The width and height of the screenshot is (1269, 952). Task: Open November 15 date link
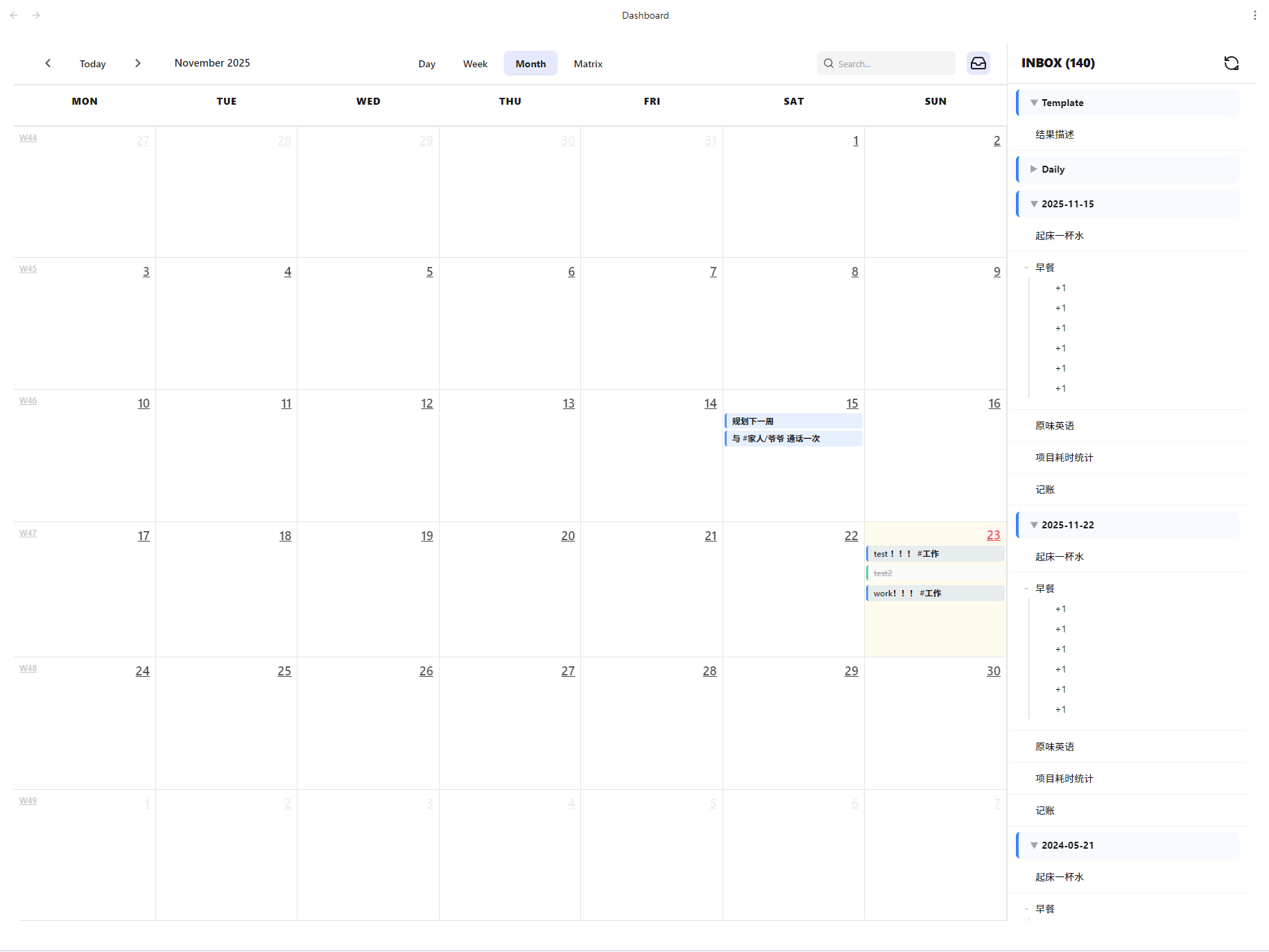point(852,403)
